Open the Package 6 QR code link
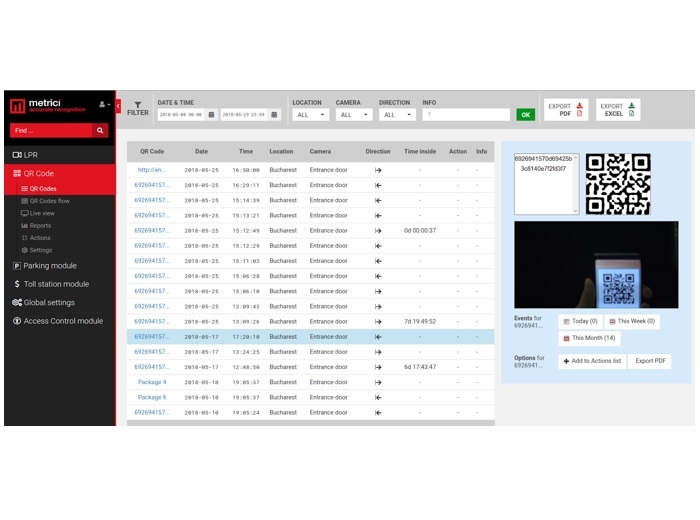Viewport: 700px width, 520px height. [152, 397]
